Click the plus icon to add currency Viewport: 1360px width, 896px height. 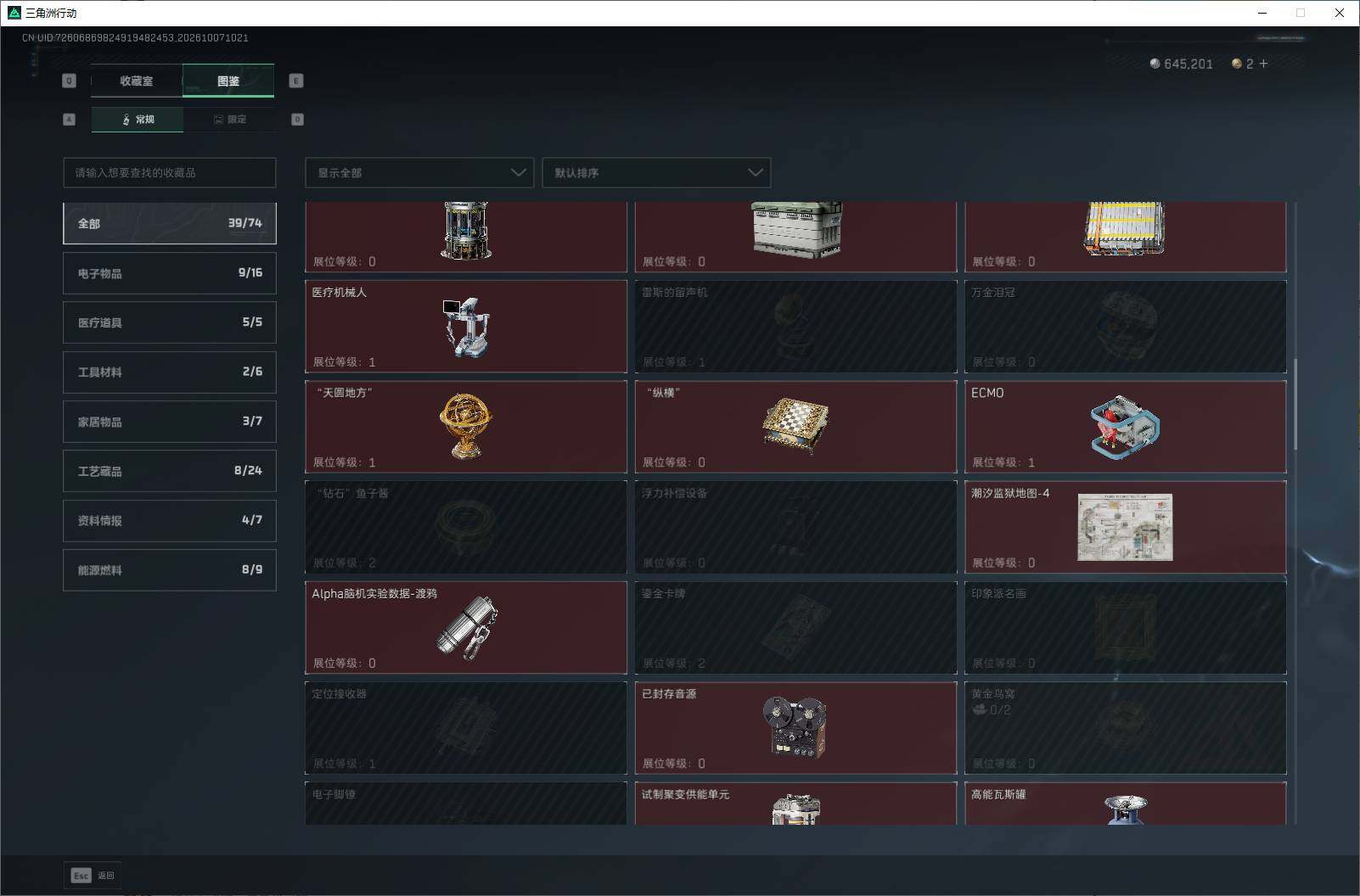(x=1263, y=64)
